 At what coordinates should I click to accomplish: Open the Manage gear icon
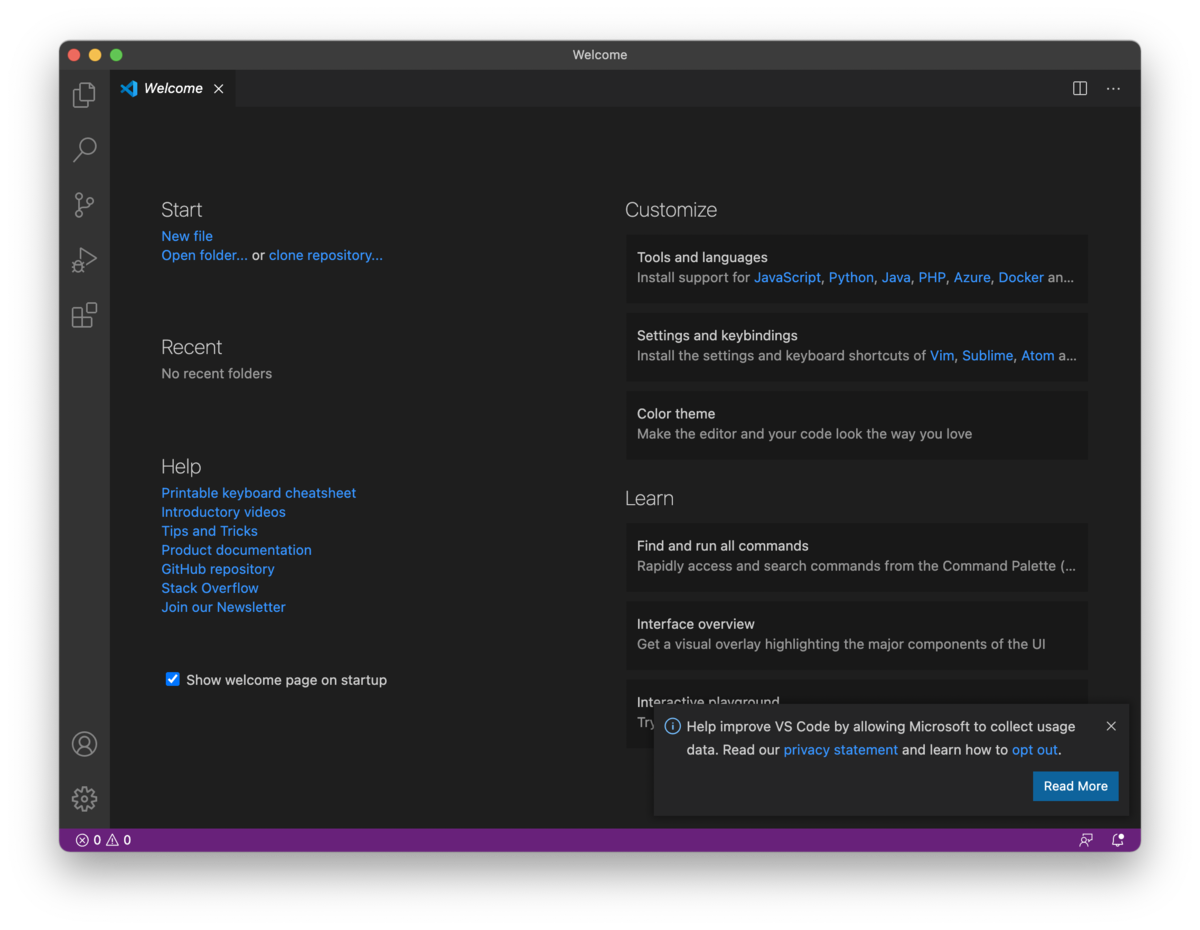pos(84,799)
